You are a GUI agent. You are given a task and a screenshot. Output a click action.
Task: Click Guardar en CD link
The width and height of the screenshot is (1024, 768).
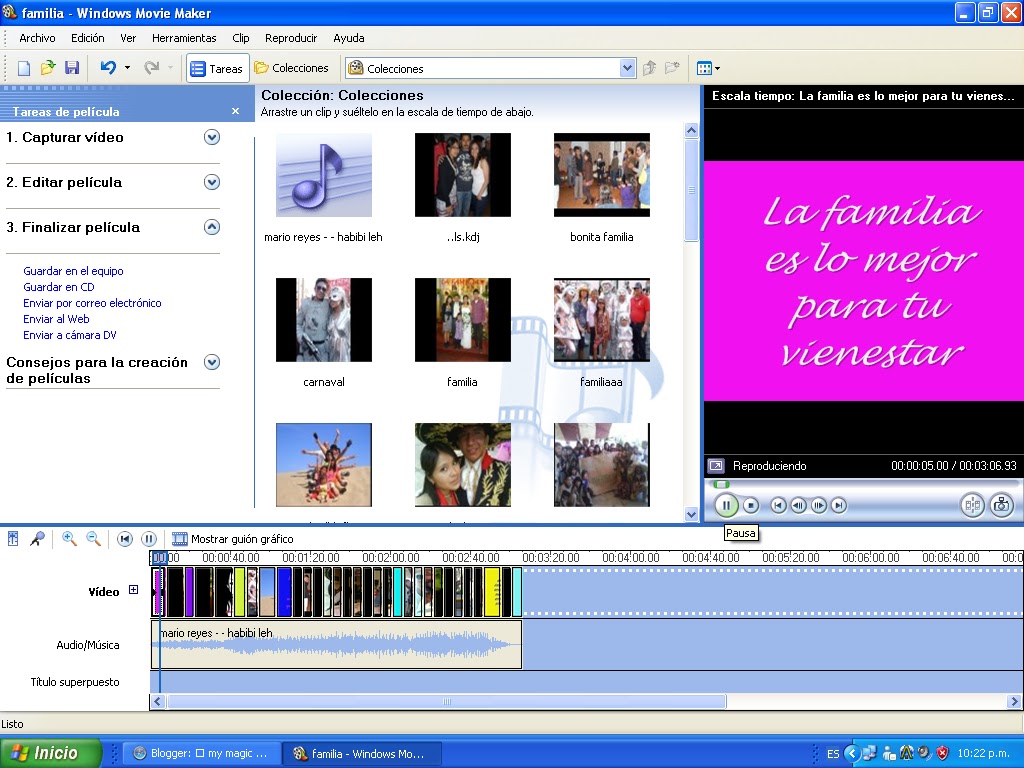(x=59, y=287)
